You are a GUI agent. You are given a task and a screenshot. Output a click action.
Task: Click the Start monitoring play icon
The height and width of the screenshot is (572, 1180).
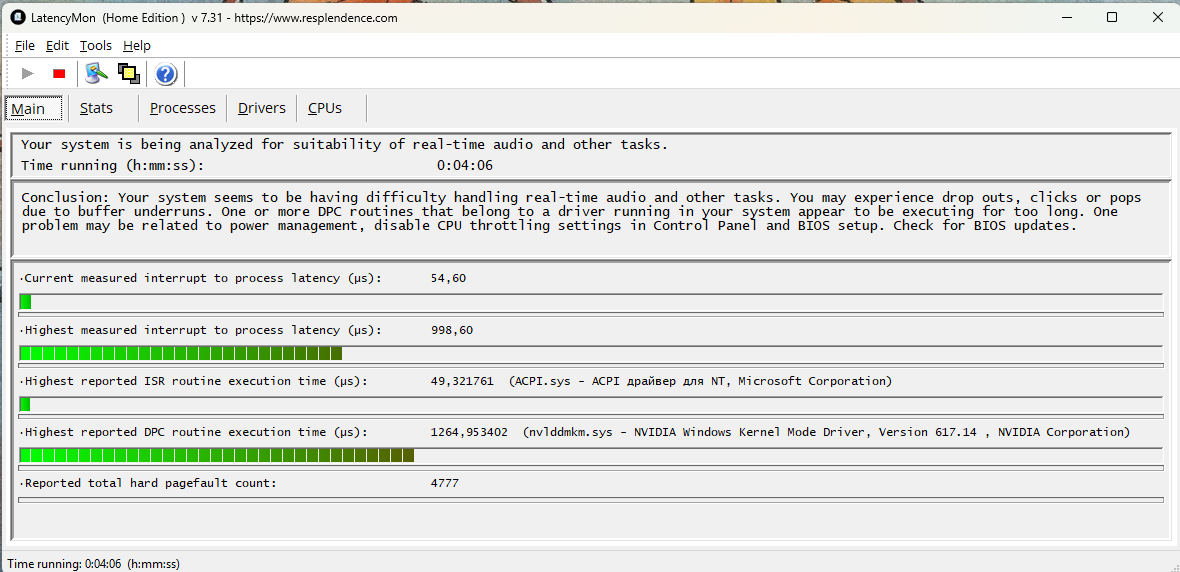(x=29, y=74)
